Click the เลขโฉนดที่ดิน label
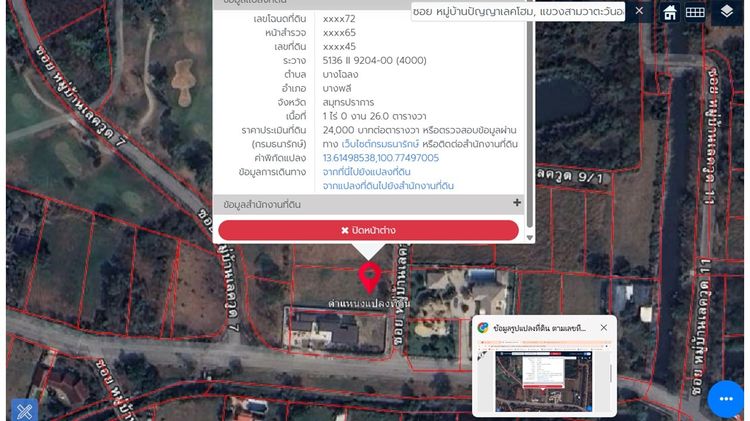This screenshot has width=750, height=421. pos(280,19)
